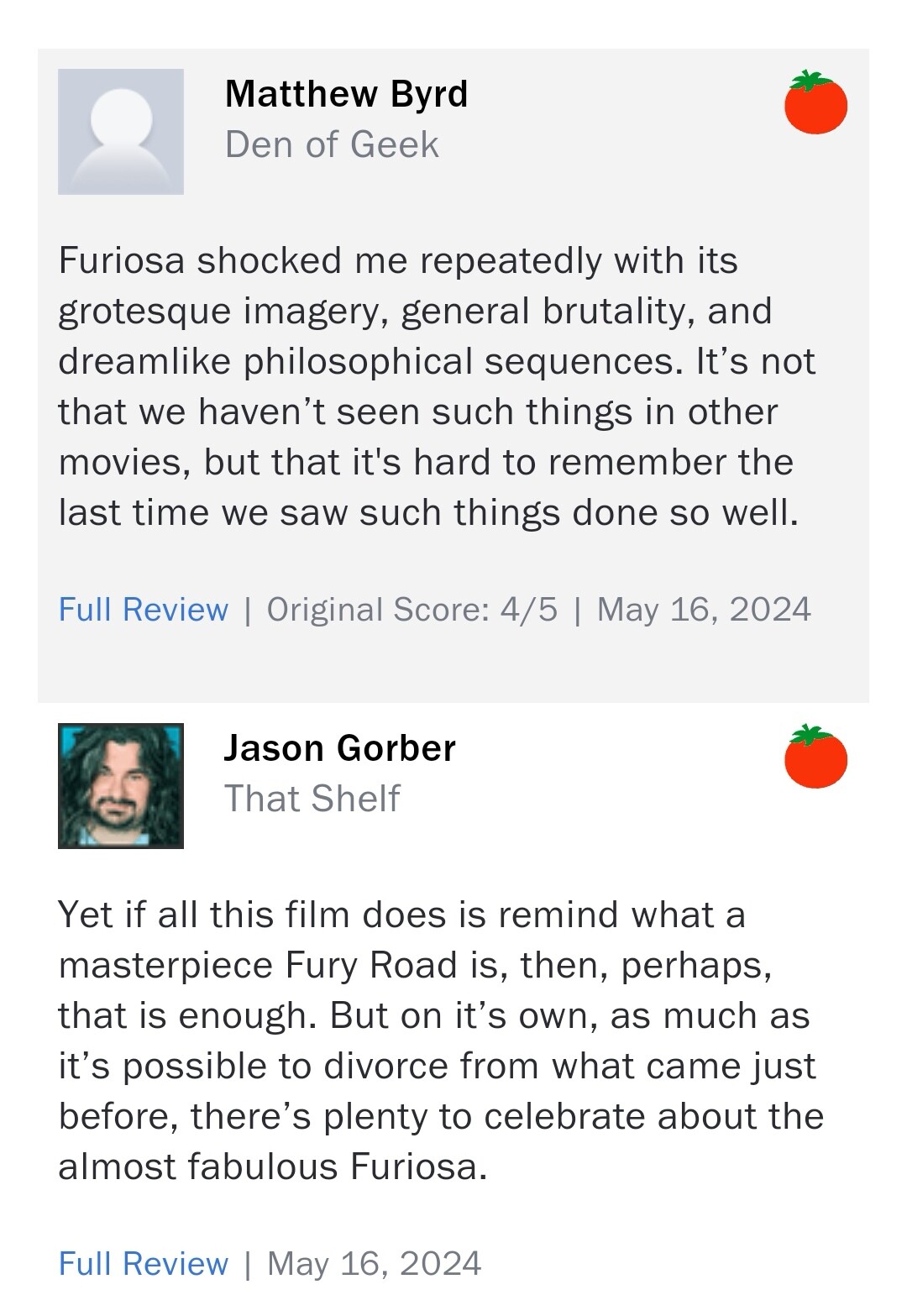Click Matthew Byrd's placeholder avatar

tap(121, 132)
